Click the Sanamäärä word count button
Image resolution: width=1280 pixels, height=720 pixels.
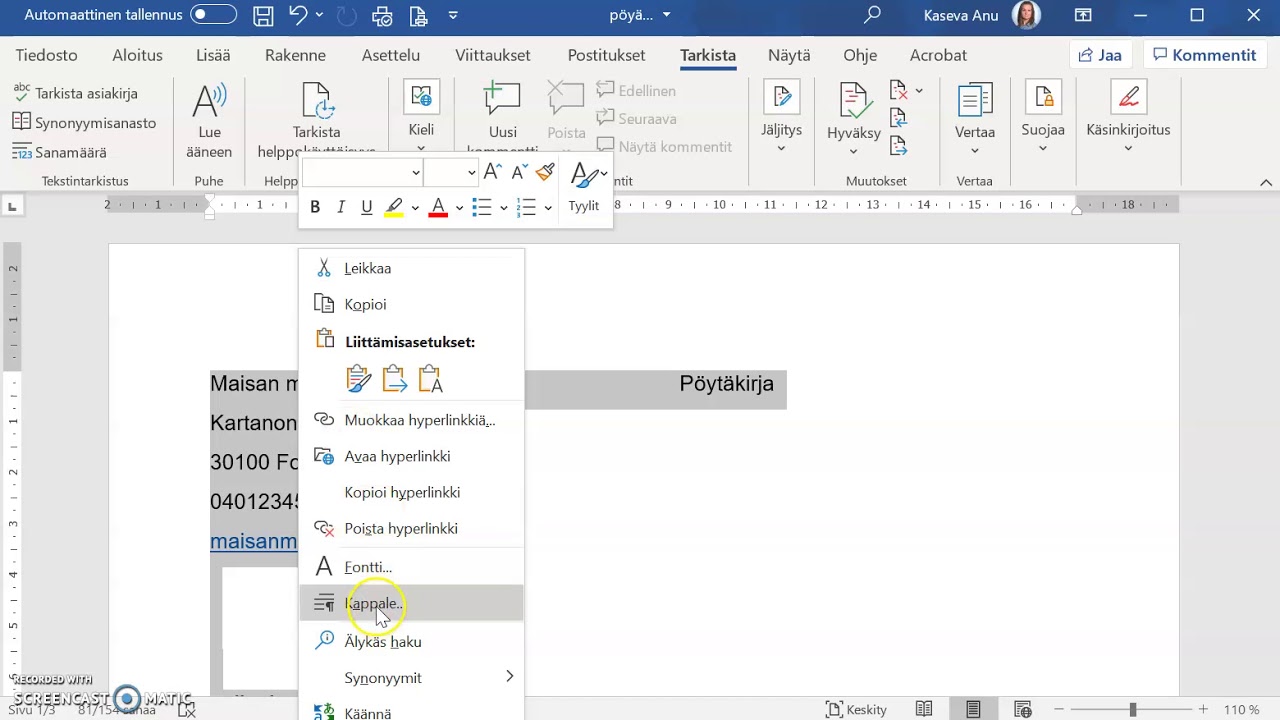59,153
